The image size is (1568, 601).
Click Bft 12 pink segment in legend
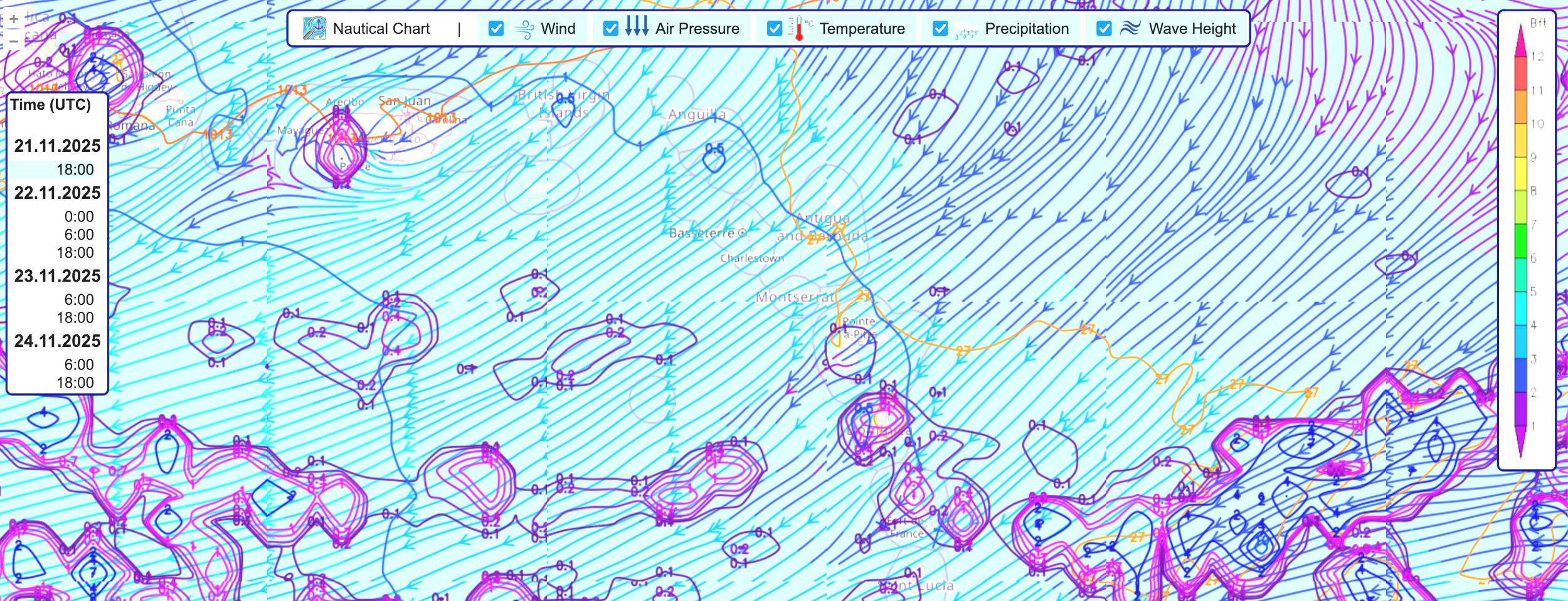1521,44
